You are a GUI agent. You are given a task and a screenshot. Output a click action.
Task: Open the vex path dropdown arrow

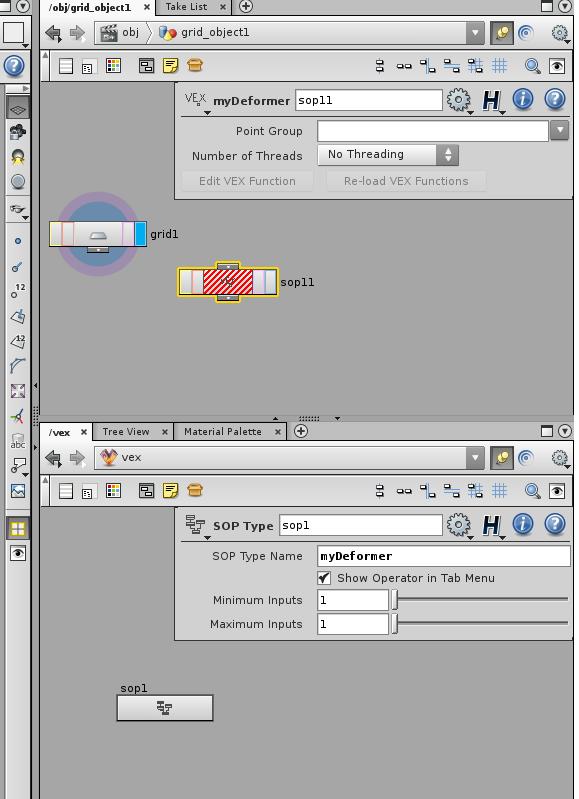click(475, 458)
